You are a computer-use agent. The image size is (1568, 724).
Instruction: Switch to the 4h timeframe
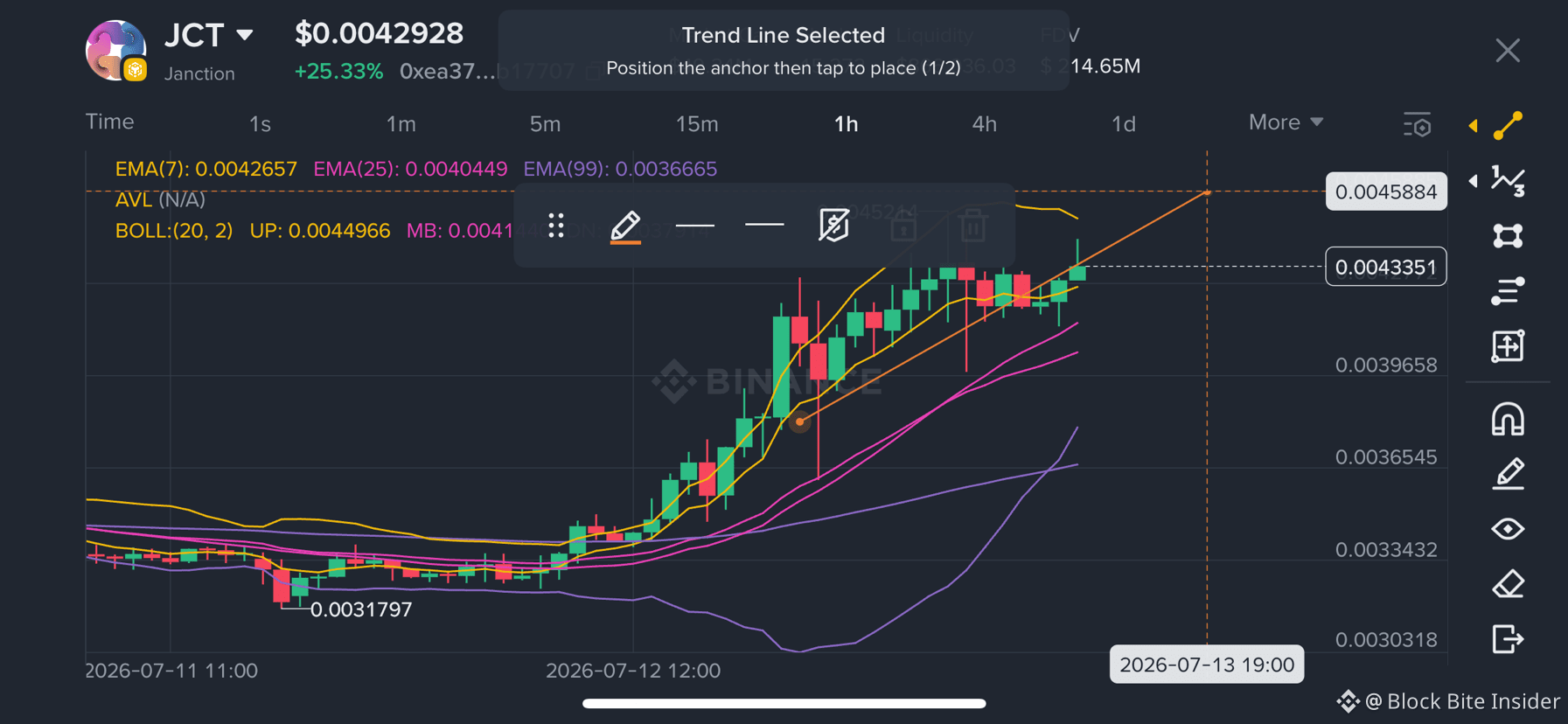pos(985,124)
